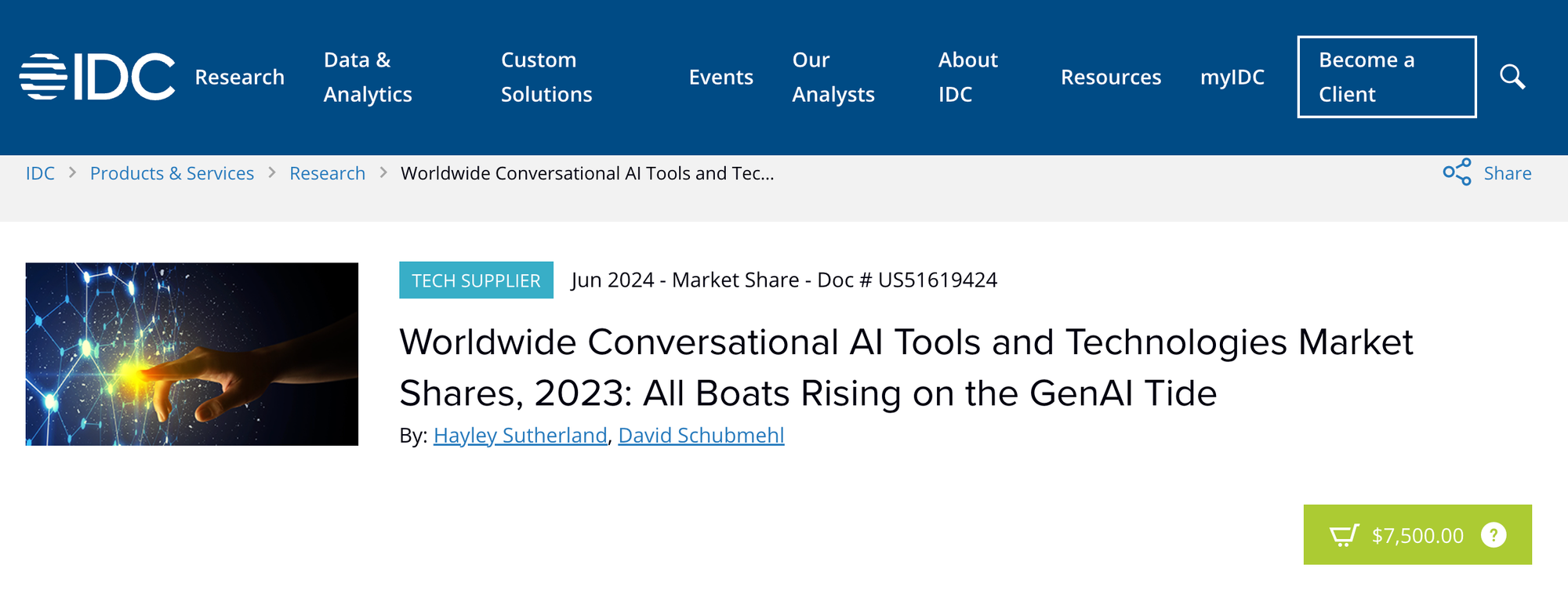Open the Our Analysts menu
The height and width of the screenshot is (601, 1568).
pos(833,77)
